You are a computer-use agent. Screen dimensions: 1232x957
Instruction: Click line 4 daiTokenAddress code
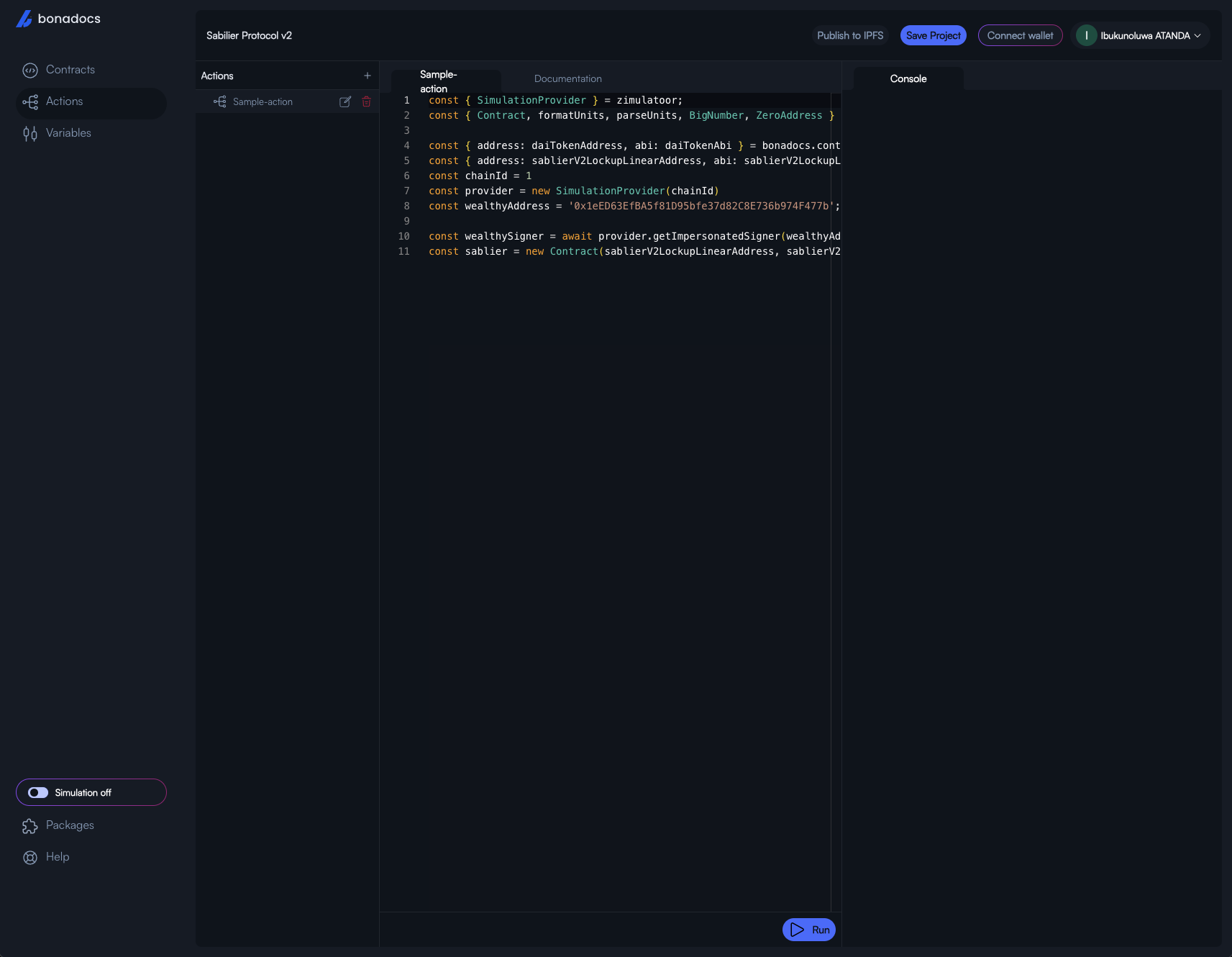pyautogui.click(x=634, y=145)
